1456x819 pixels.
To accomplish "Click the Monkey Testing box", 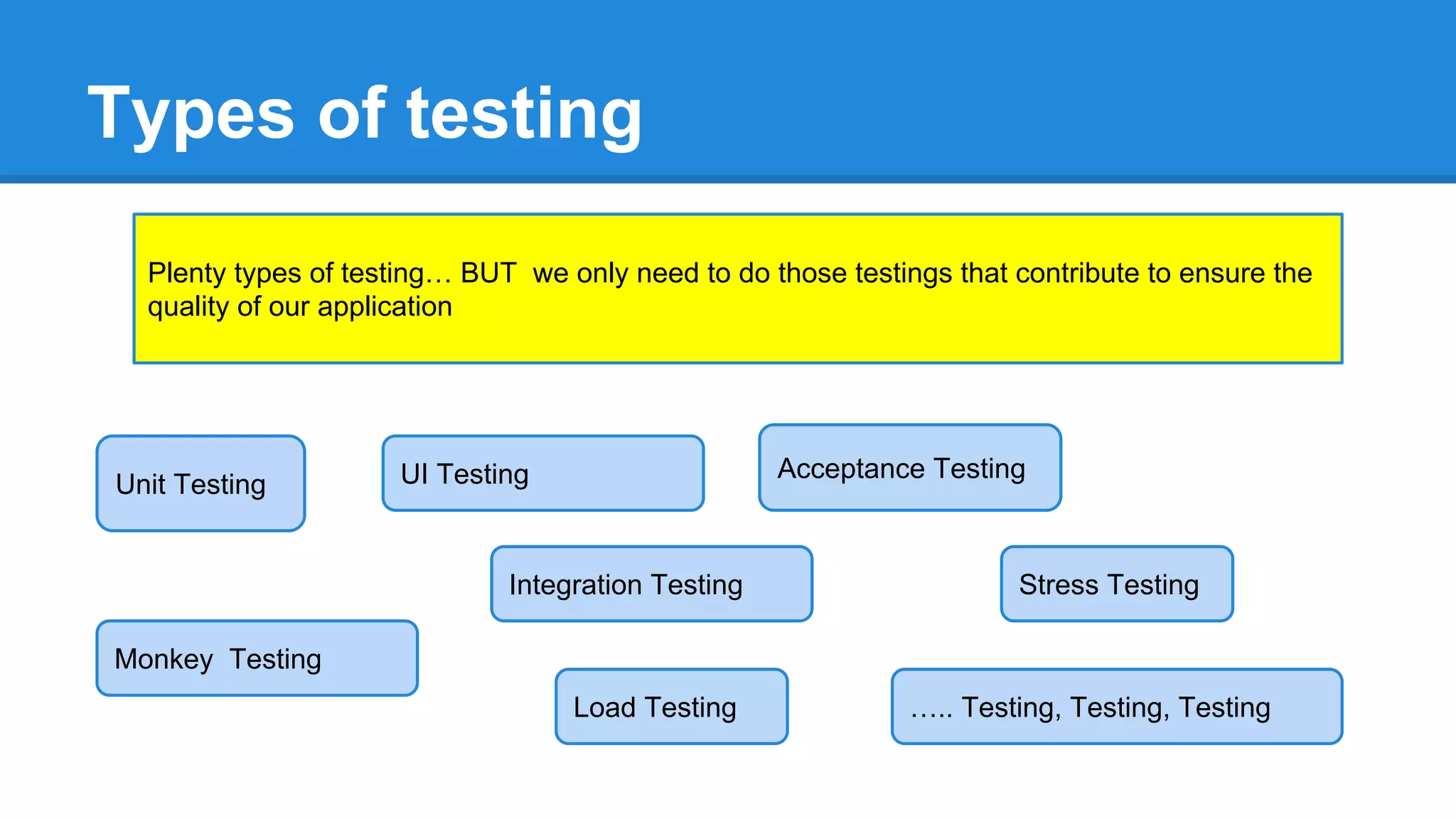I will pyautogui.click(x=257, y=658).
